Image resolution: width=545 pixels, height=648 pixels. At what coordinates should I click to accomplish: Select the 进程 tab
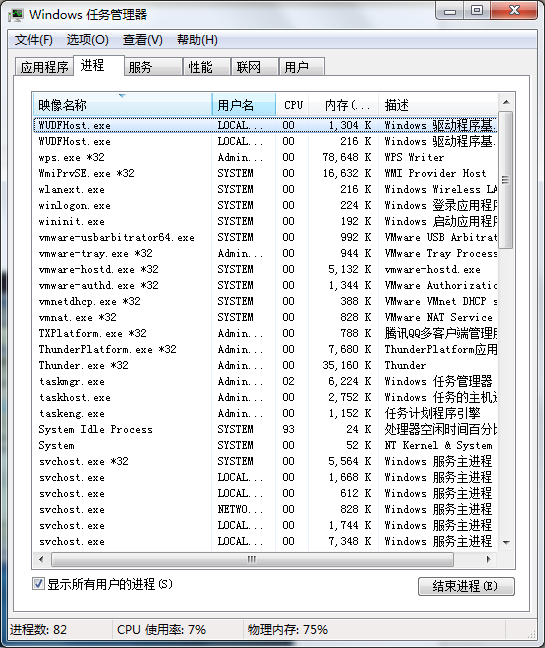(98, 66)
